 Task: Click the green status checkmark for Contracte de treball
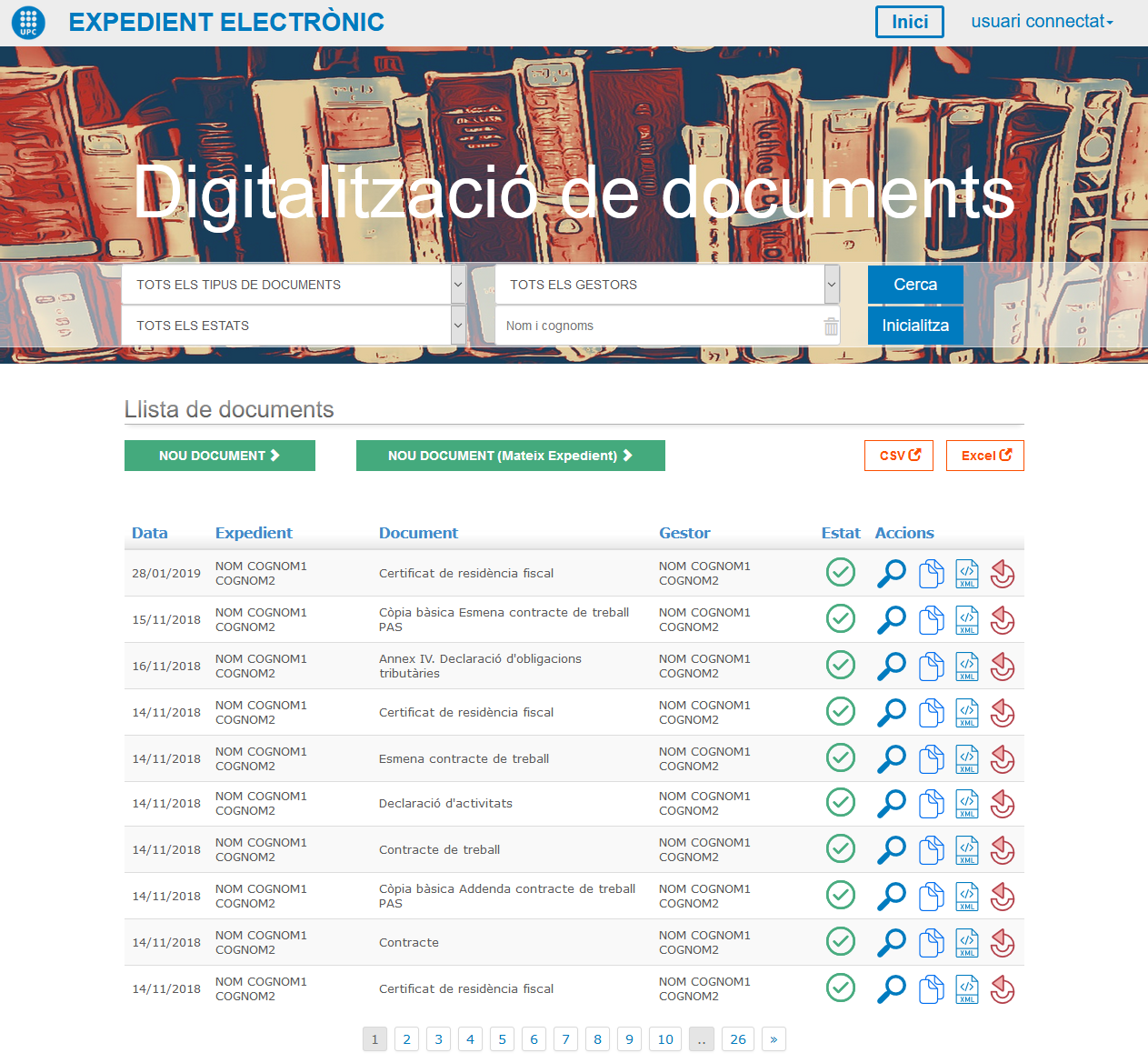point(841,849)
